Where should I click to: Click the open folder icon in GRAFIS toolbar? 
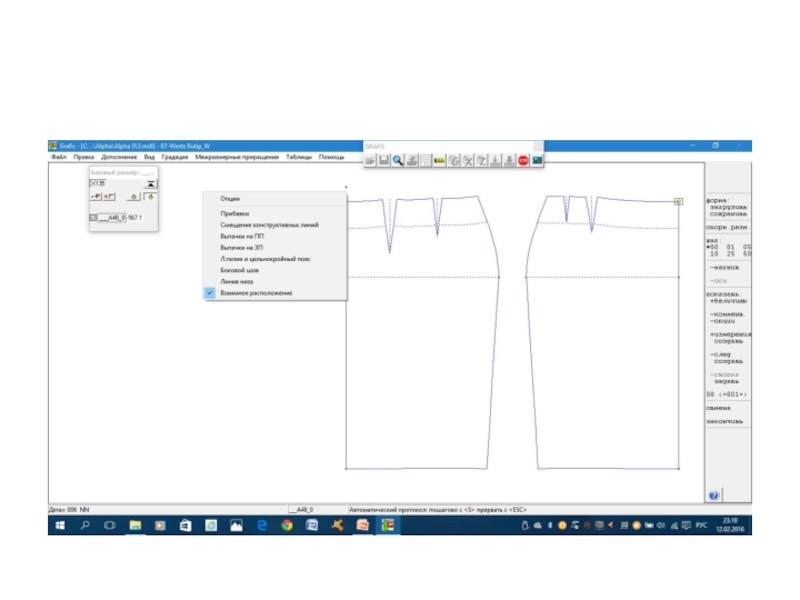click(370, 160)
